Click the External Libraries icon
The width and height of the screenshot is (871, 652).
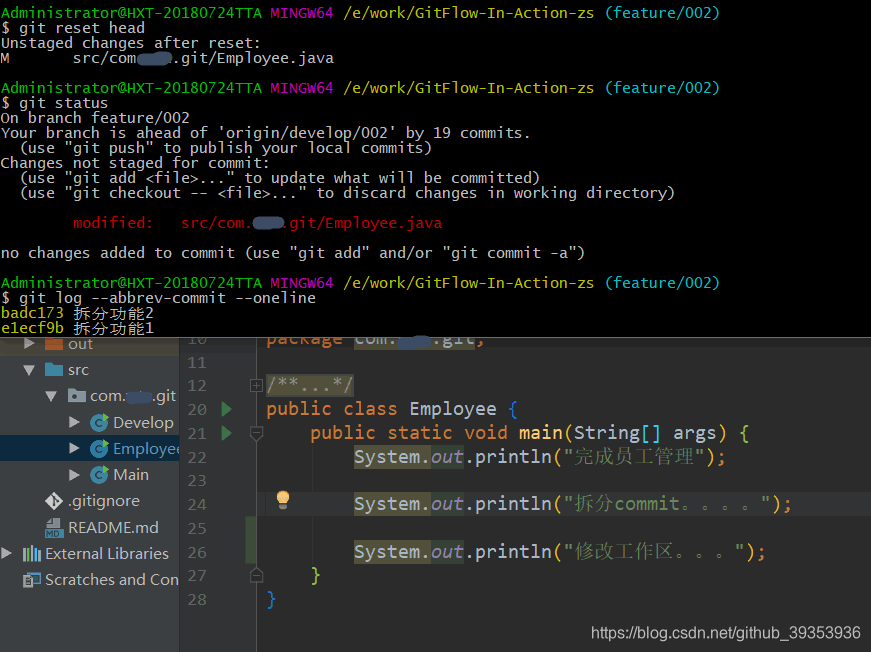pyautogui.click(x=32, y=554)
